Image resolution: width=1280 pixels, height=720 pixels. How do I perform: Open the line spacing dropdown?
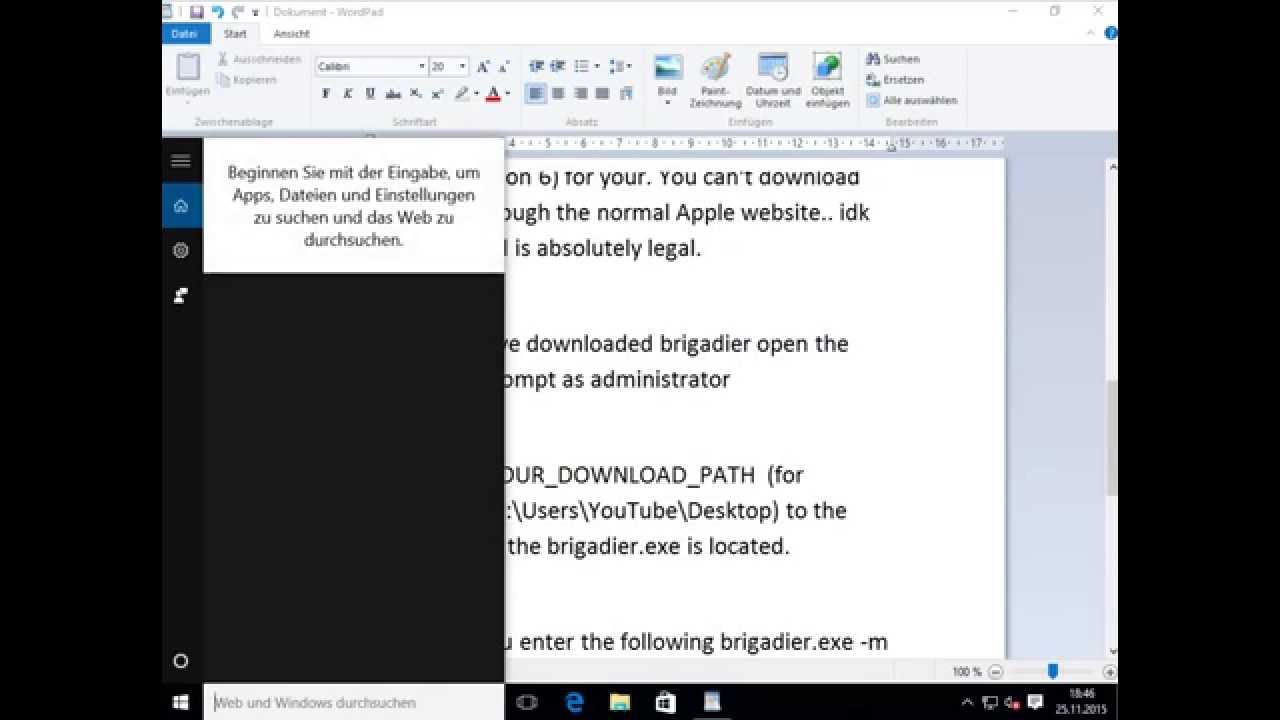(x=620, y=66)
